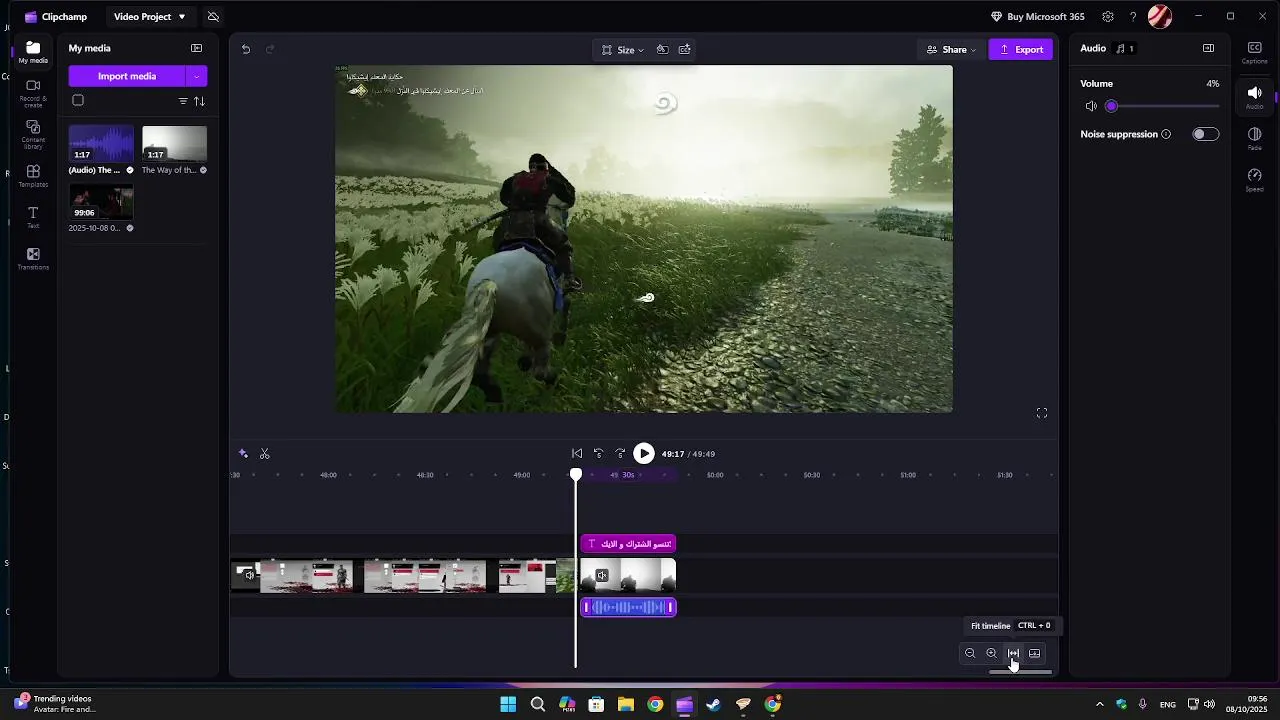Select the purple audio clip on timeline
Viewport: 1280px width, 720px height.
click(628, 607)
